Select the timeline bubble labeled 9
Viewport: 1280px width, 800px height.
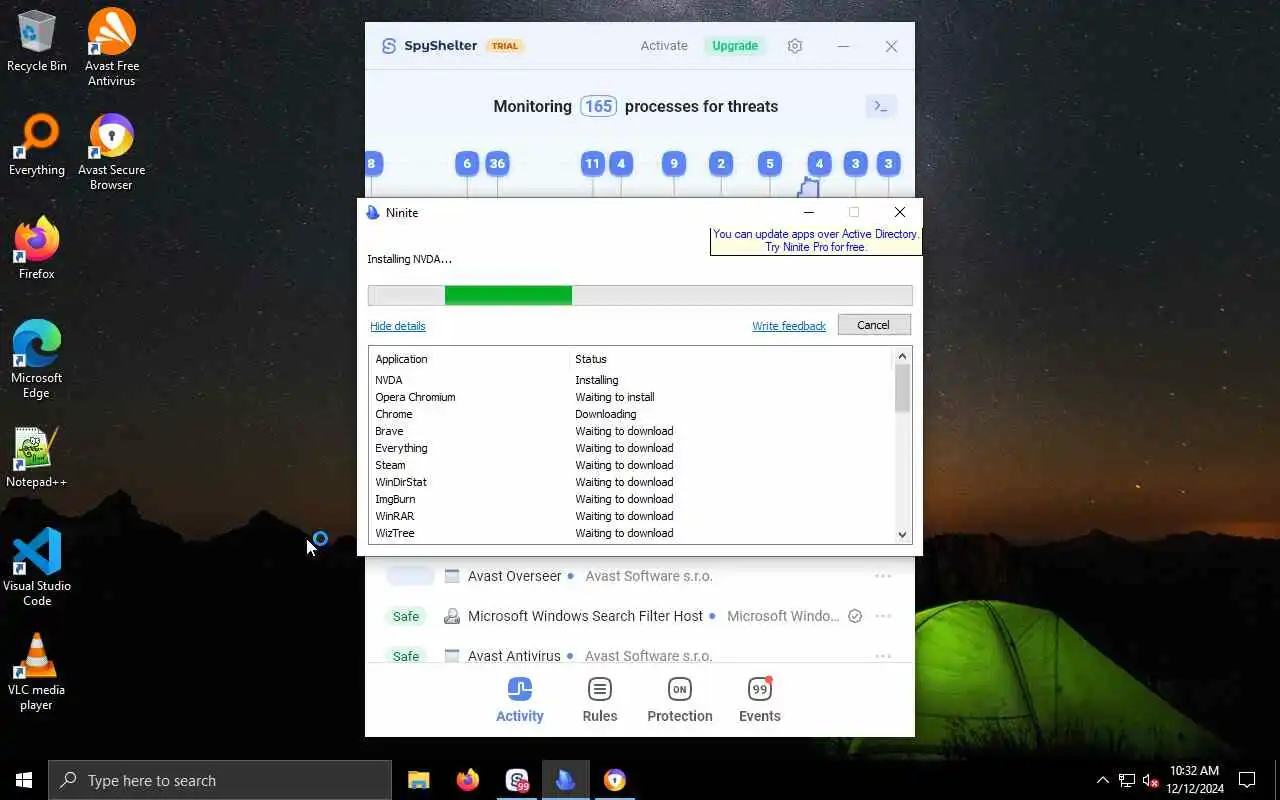click(674, 163)
